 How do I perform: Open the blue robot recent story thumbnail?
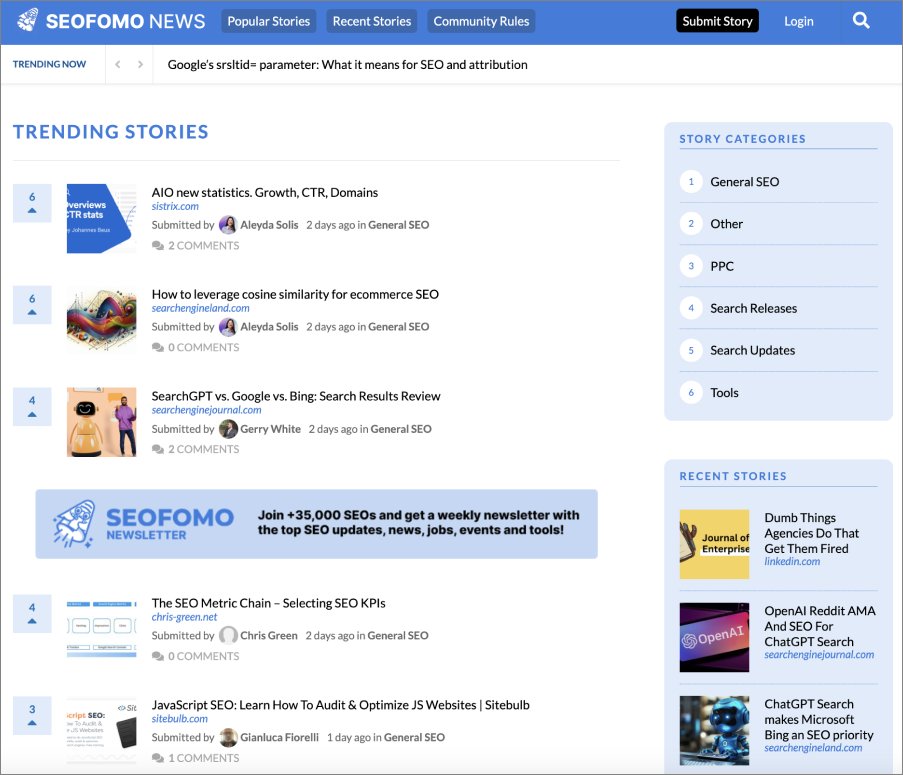[714, 731]
